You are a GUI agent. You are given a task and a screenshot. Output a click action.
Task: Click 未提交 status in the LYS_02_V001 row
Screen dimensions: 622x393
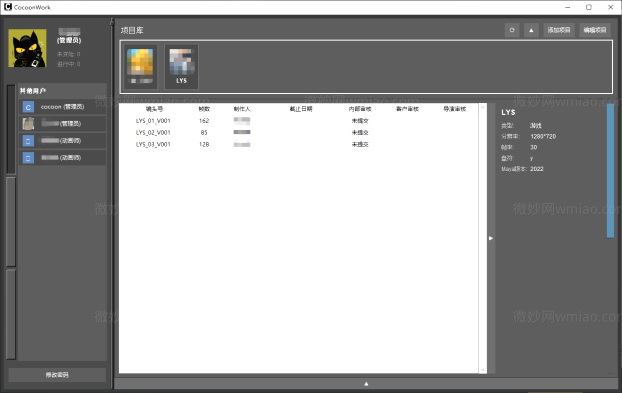point(360,132)
